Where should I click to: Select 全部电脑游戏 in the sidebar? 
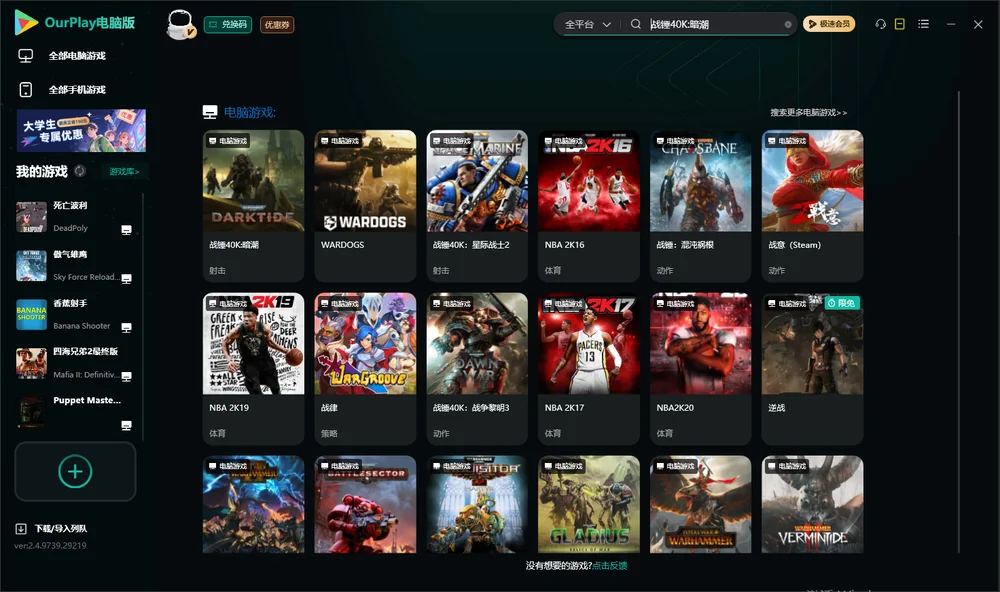[62, 56]
